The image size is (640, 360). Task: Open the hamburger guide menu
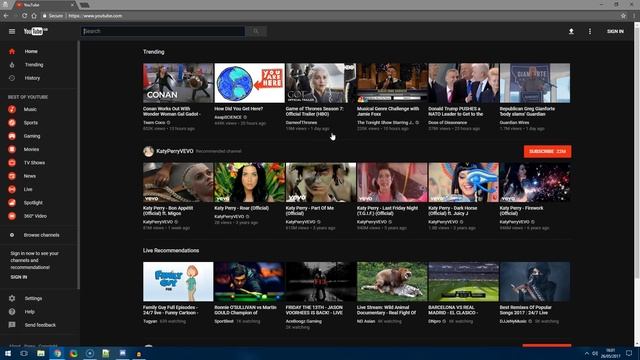coord(12,31)
